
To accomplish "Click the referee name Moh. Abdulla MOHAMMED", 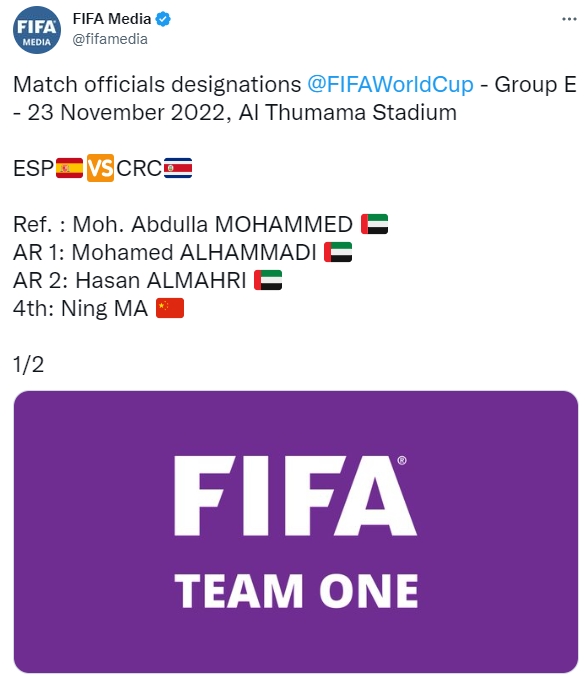I will (x=212, y=225).
